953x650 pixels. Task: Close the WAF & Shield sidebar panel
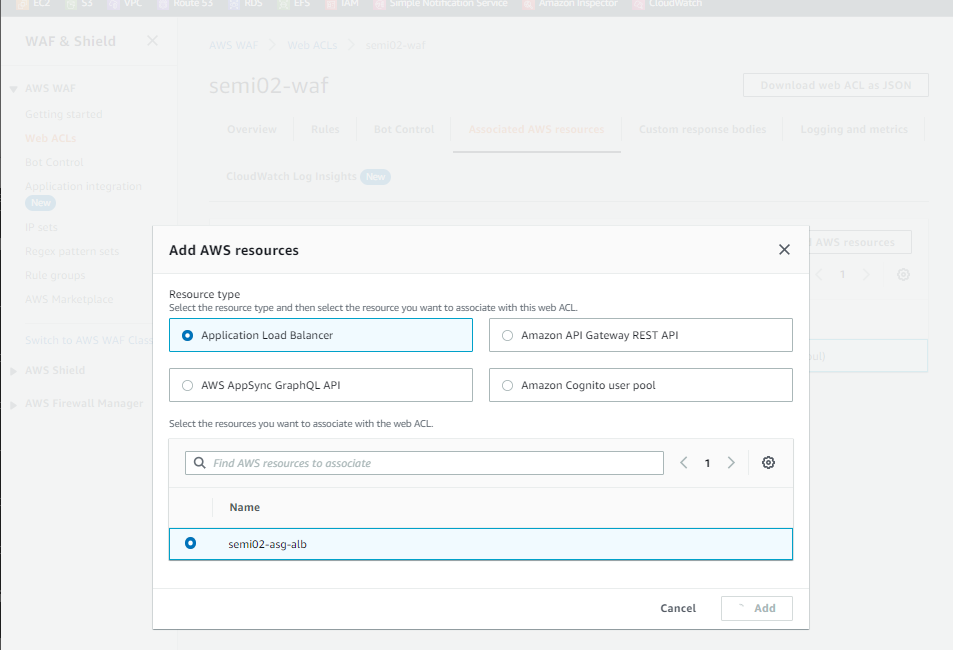(x=152, y=41)
